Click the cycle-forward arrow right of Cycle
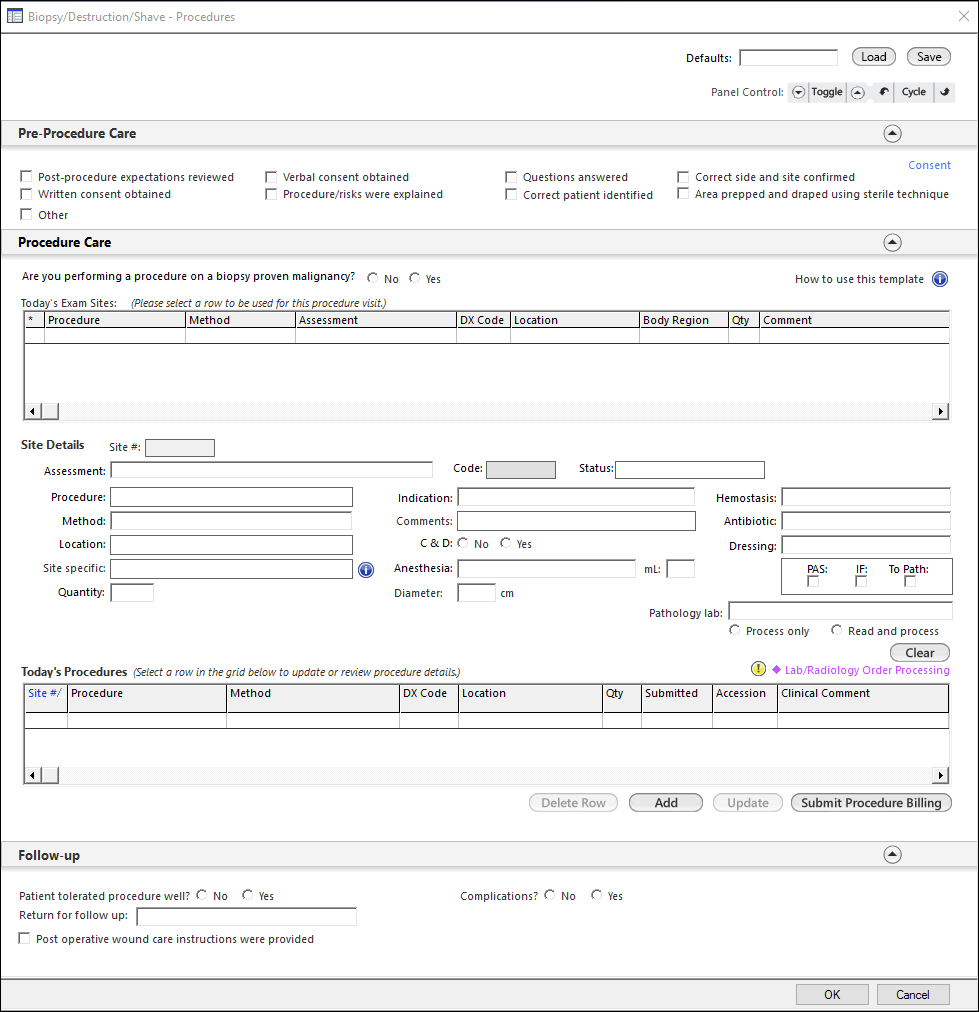 click(x=945, y=92)
